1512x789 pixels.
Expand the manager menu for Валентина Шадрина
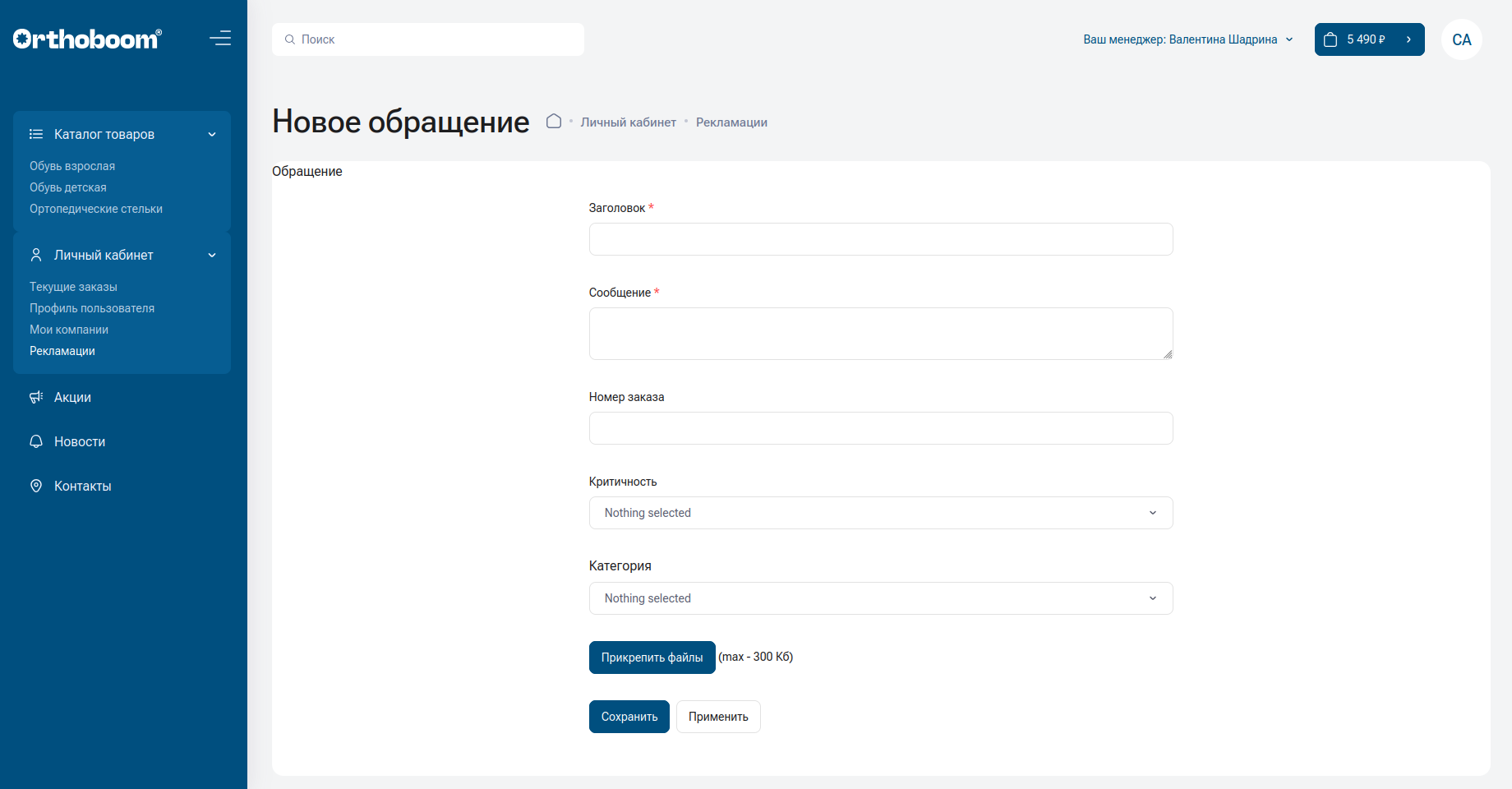point(1288,39)
